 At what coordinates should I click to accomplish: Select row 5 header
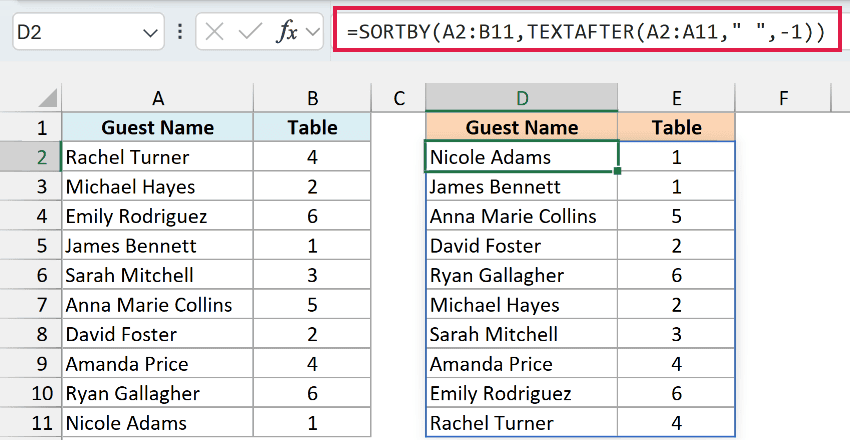click(x=31, y=246)
